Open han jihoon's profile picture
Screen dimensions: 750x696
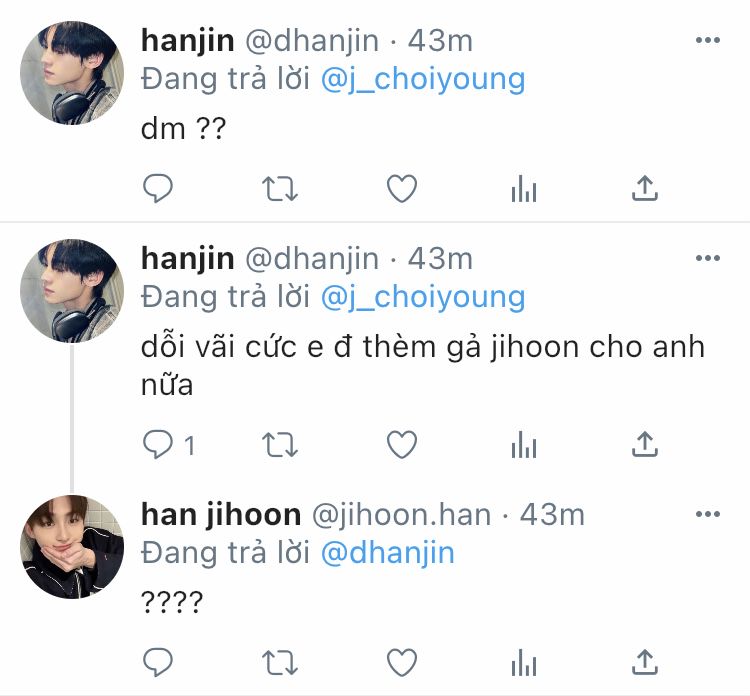pyautogui.click(x=72, y=547)
